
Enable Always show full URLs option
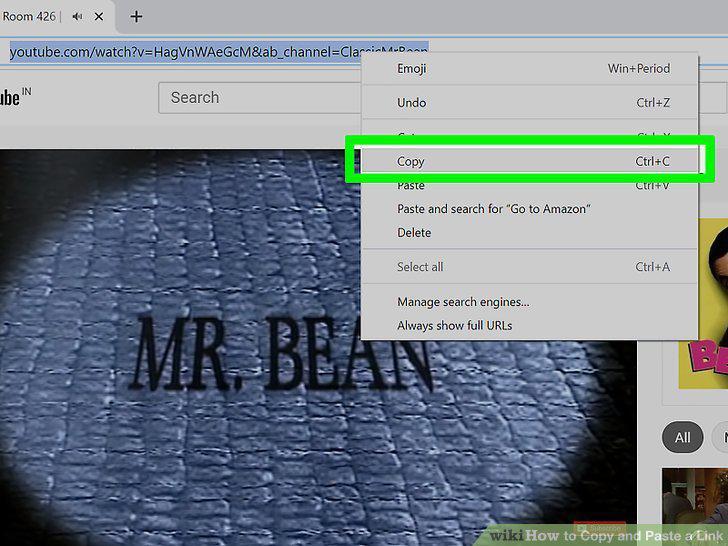pos(530,326)
